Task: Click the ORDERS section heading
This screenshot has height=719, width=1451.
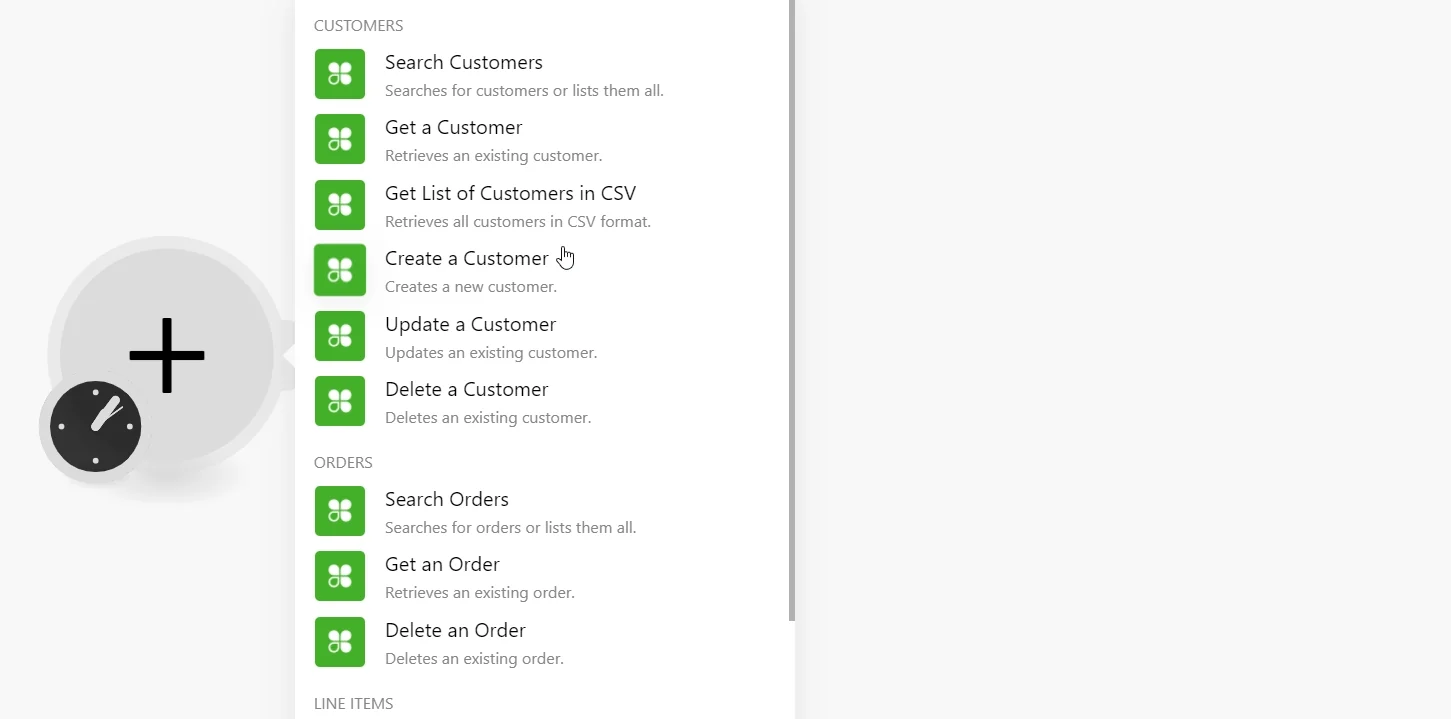Action: [343, 462]
